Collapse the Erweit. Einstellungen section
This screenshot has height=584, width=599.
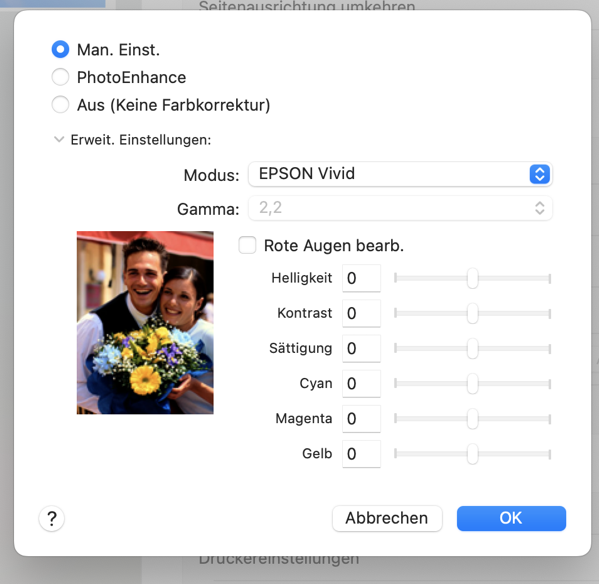(59, 139)
